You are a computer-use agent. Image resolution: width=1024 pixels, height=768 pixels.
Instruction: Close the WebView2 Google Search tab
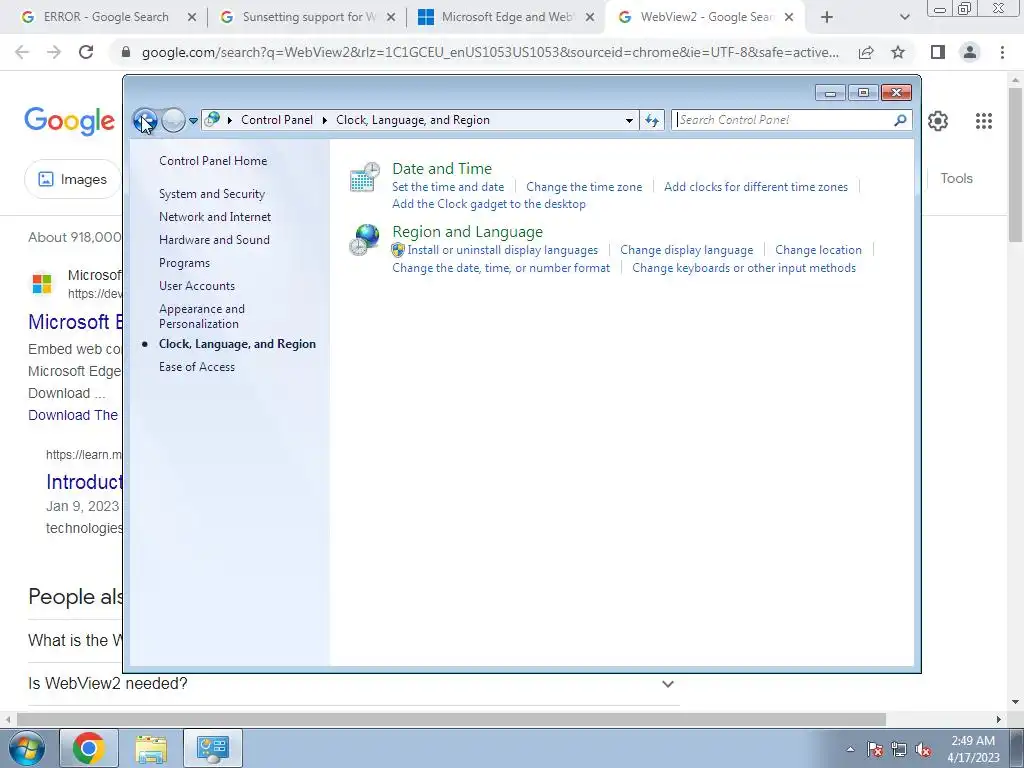click(x=789, y=17)
